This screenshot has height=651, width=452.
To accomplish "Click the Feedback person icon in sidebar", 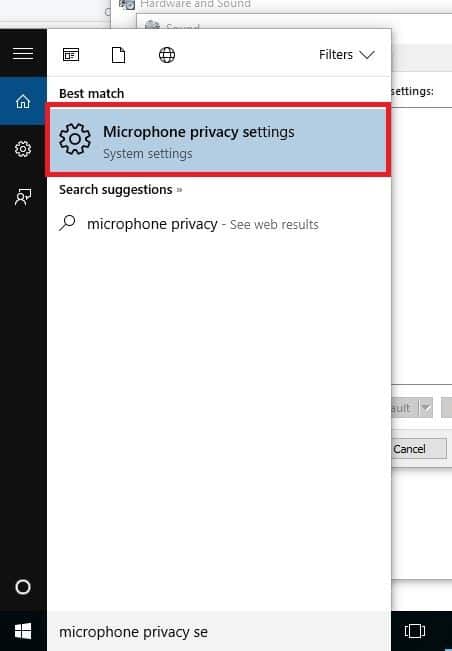I will (x=23, y=197).
